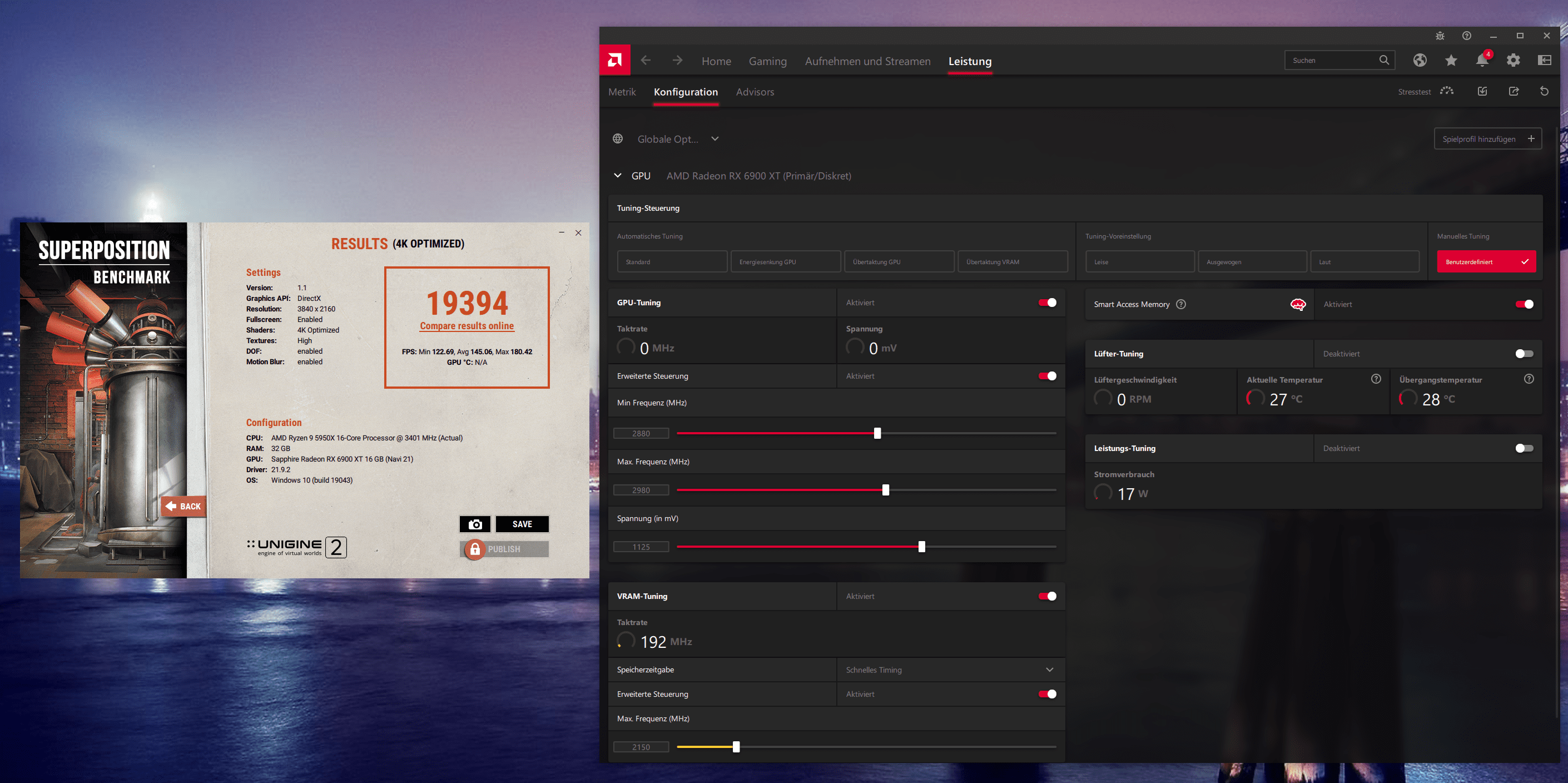1568x783 pixels.
Task: Click the search magnifier icon
Action: coord(1383,60)
